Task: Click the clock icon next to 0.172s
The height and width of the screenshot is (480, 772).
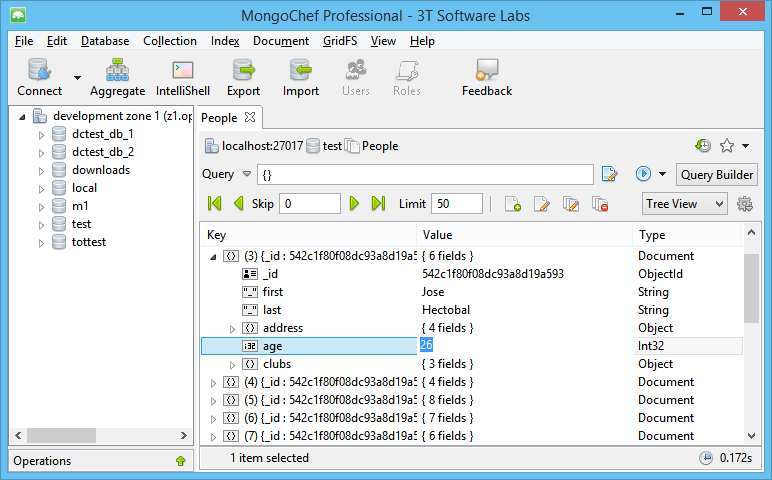Action: click(x=706, y=458)
